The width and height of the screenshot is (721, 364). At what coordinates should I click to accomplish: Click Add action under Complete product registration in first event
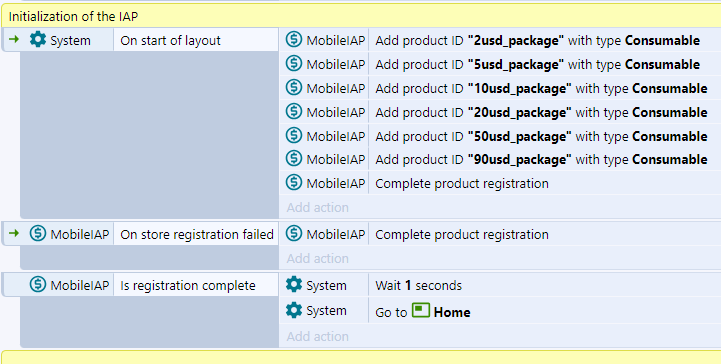pos(318,207)
